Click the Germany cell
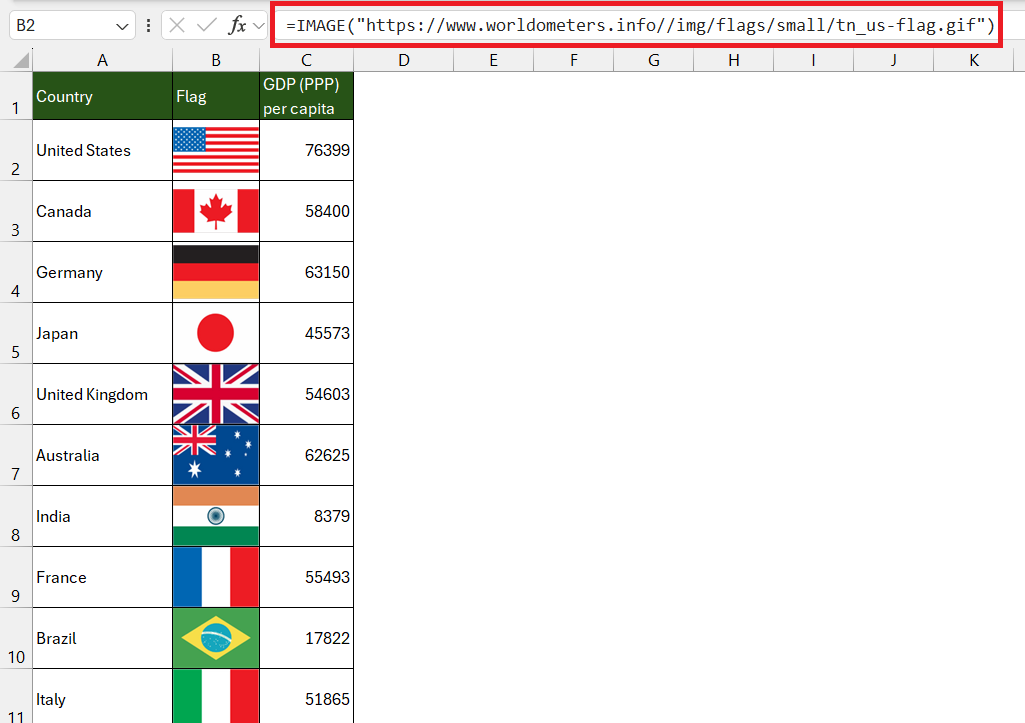Image resolution: width=1025 pixels, height=723 pixels. pos(103,272)
